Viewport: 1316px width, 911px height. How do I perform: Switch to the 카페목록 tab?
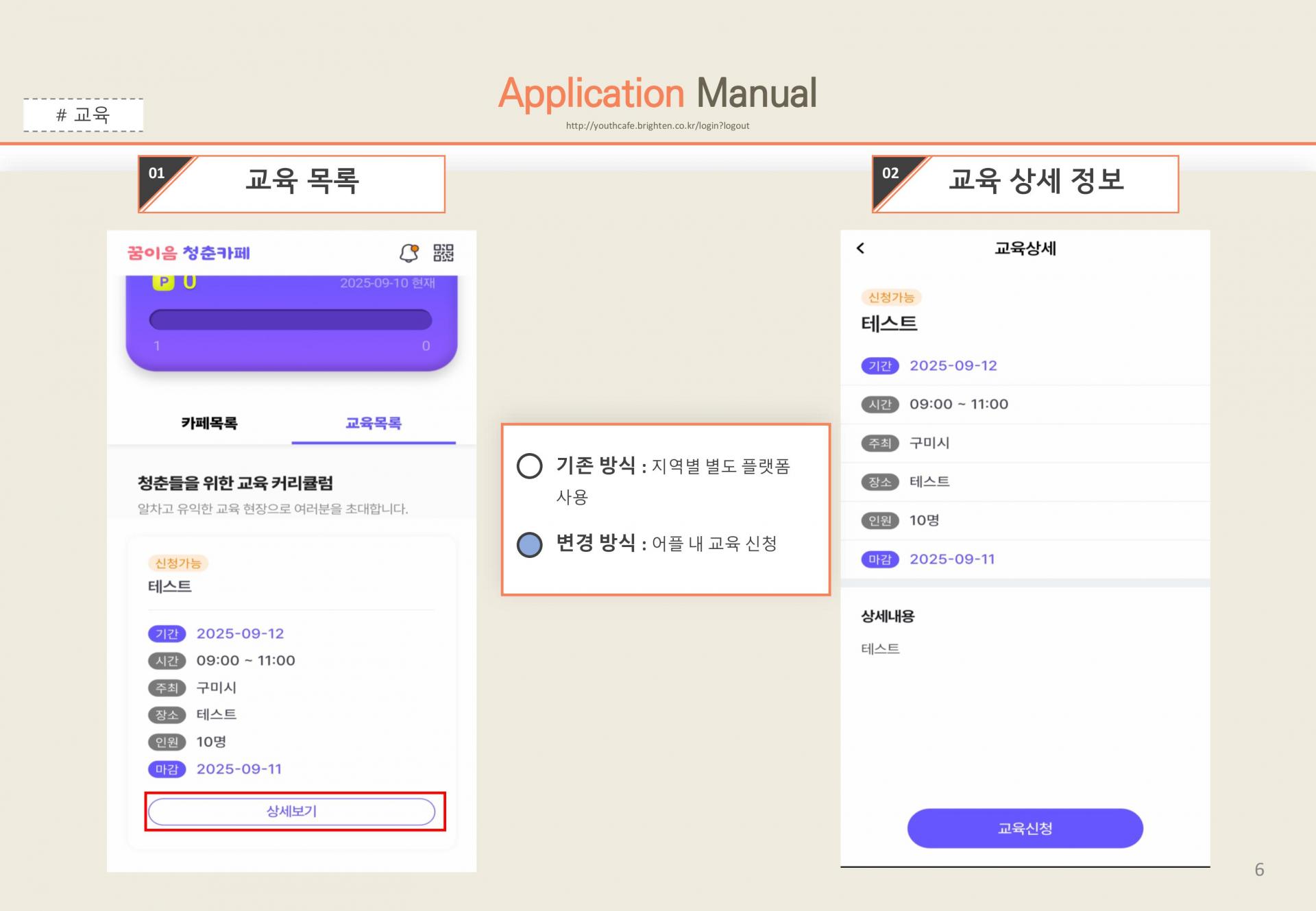pos(209,423)
